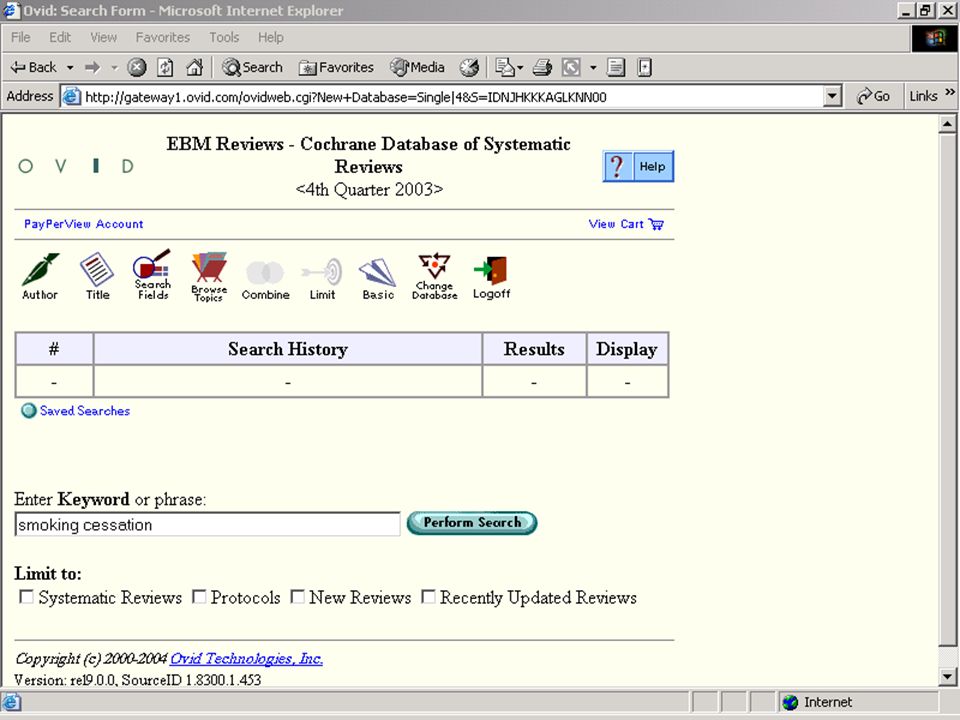The height and width of the screenshot is (720, 960).
Task: Expand the Links toolbar chevron
Action: point(950,92)
